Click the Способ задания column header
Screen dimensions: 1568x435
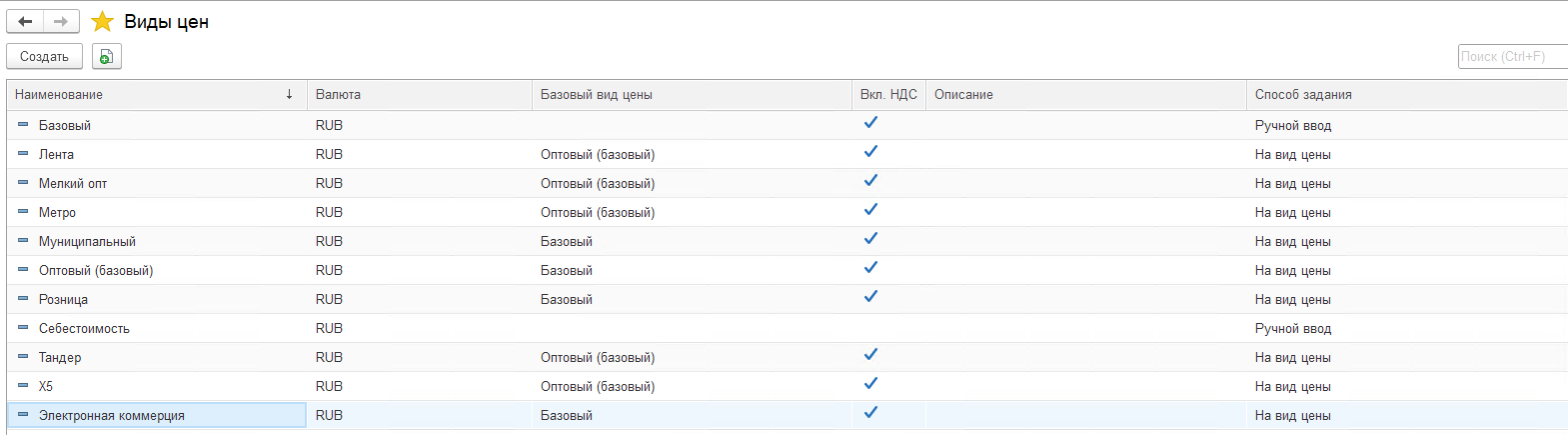tap(1303, 95)
